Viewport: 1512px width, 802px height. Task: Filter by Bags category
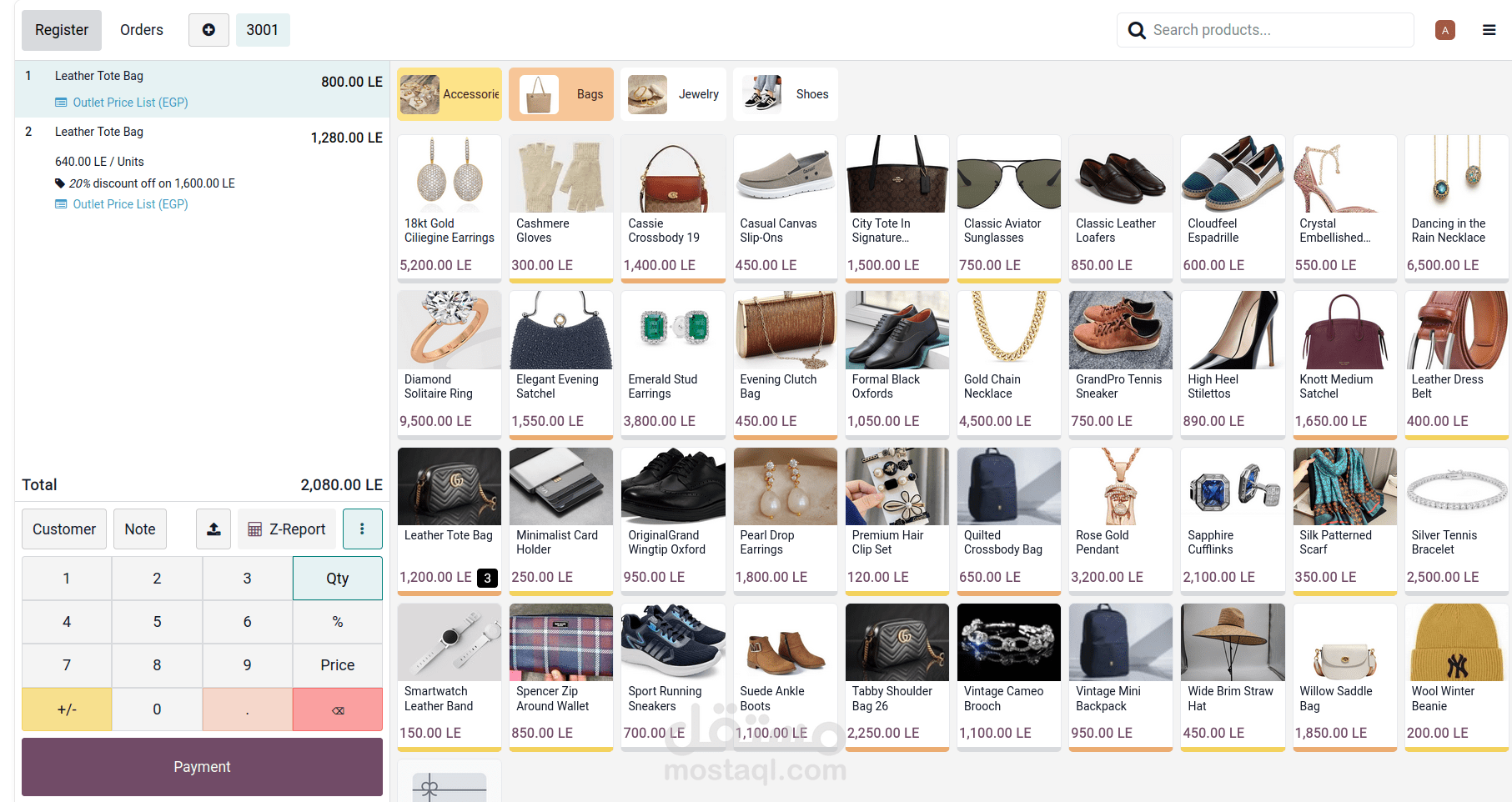(561, 94)
